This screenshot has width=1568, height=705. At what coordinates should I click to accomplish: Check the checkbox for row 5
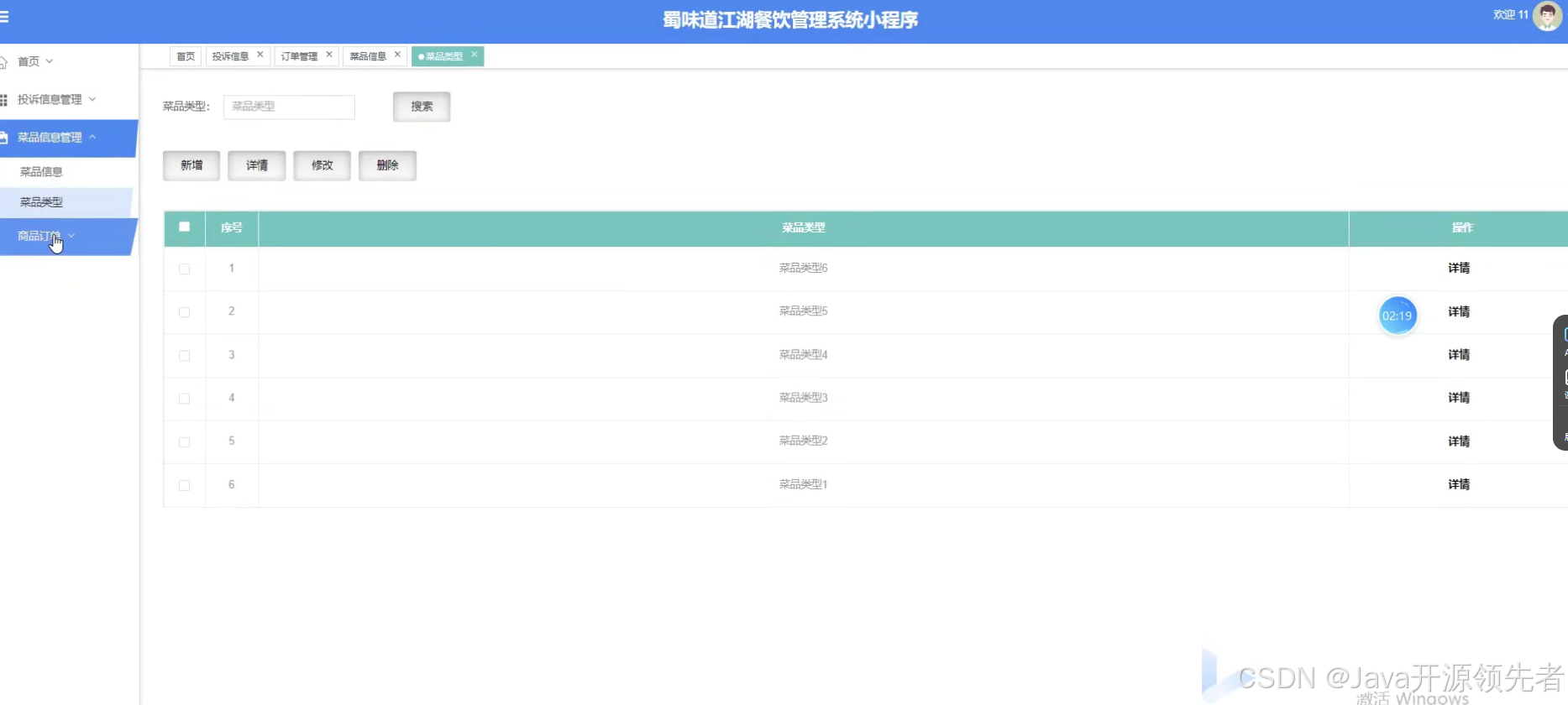click(x=185, y=442)
